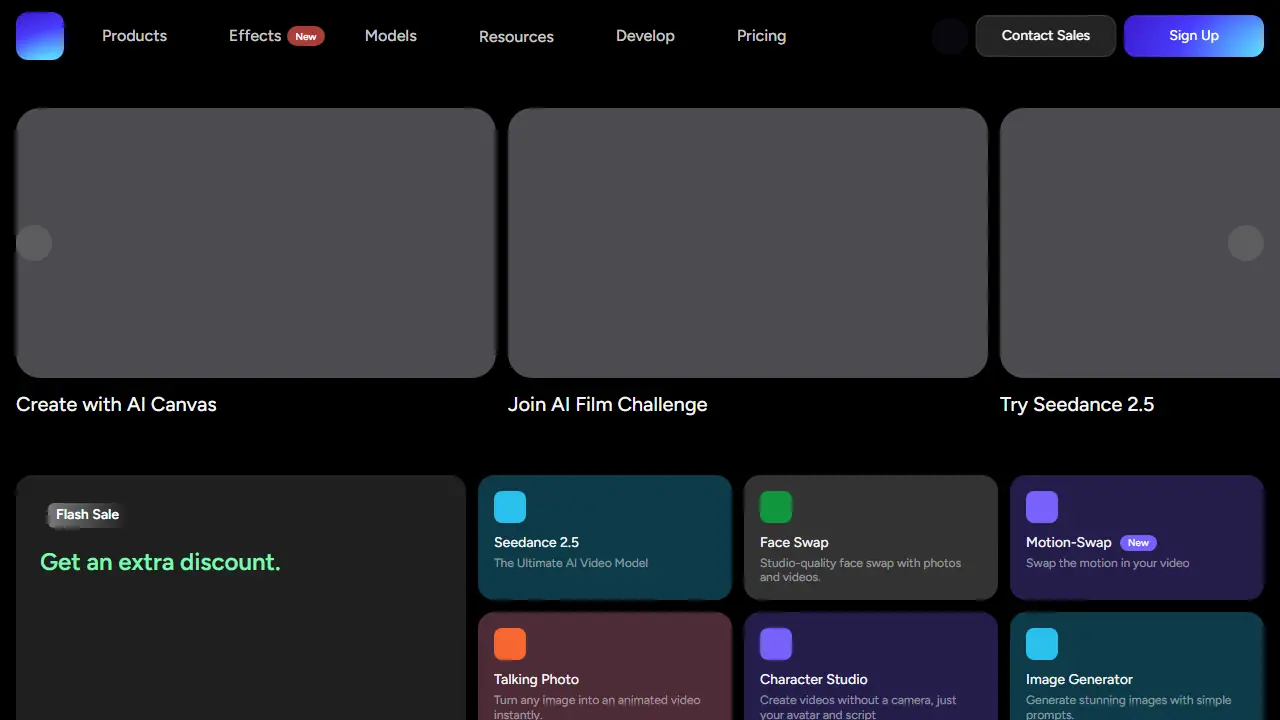Go to previous carousel slide
The width and height of the screenshot is (1280, 720).
(x=34, y=243)
